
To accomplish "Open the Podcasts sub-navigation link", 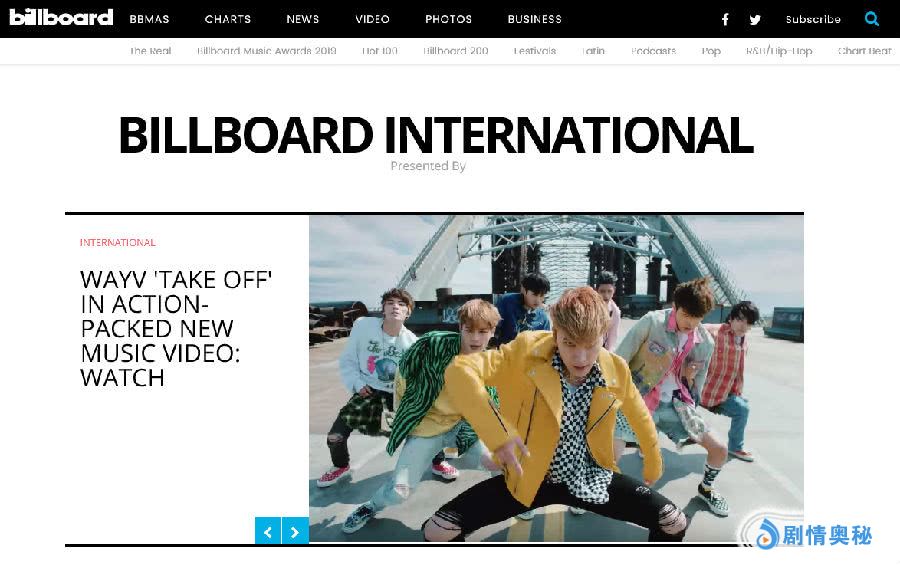I will [x=653, y=51].
